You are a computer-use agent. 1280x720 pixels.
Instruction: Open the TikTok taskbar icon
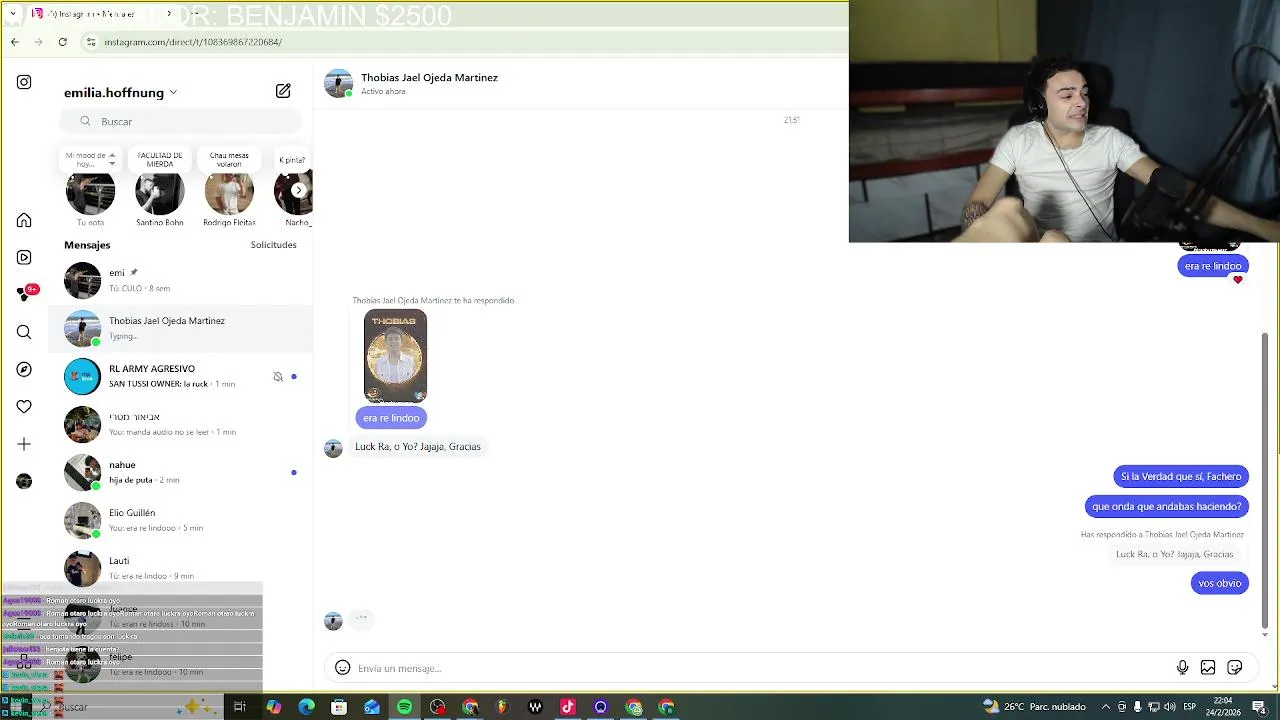(x=568, y=707)
